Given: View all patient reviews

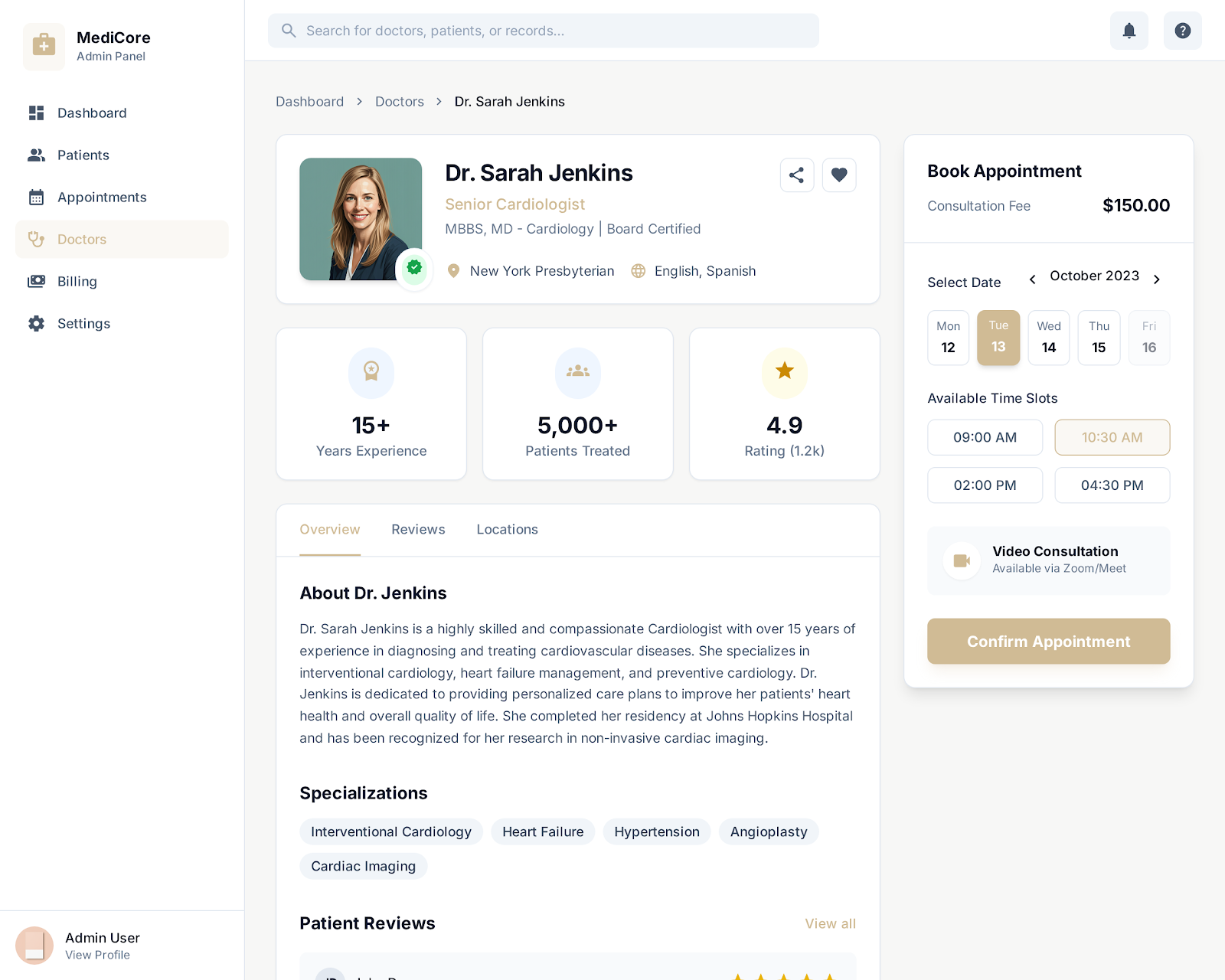Looking at the screenshot, I should [x=830, y=923].
